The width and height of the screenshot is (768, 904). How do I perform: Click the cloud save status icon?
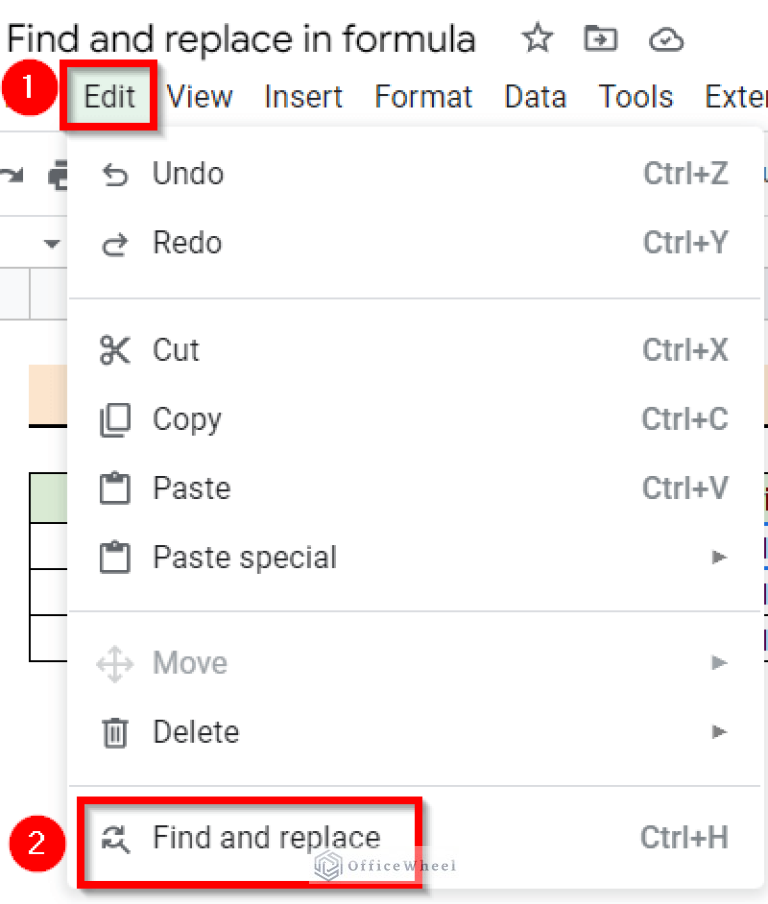(x=666, y=40)
